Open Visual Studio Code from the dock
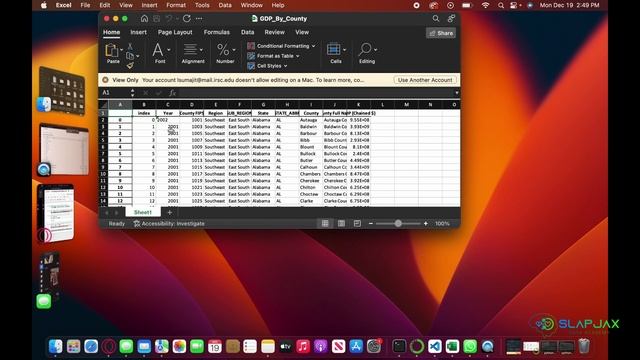Screen dimensions: 640x360 tap(435, 347)
